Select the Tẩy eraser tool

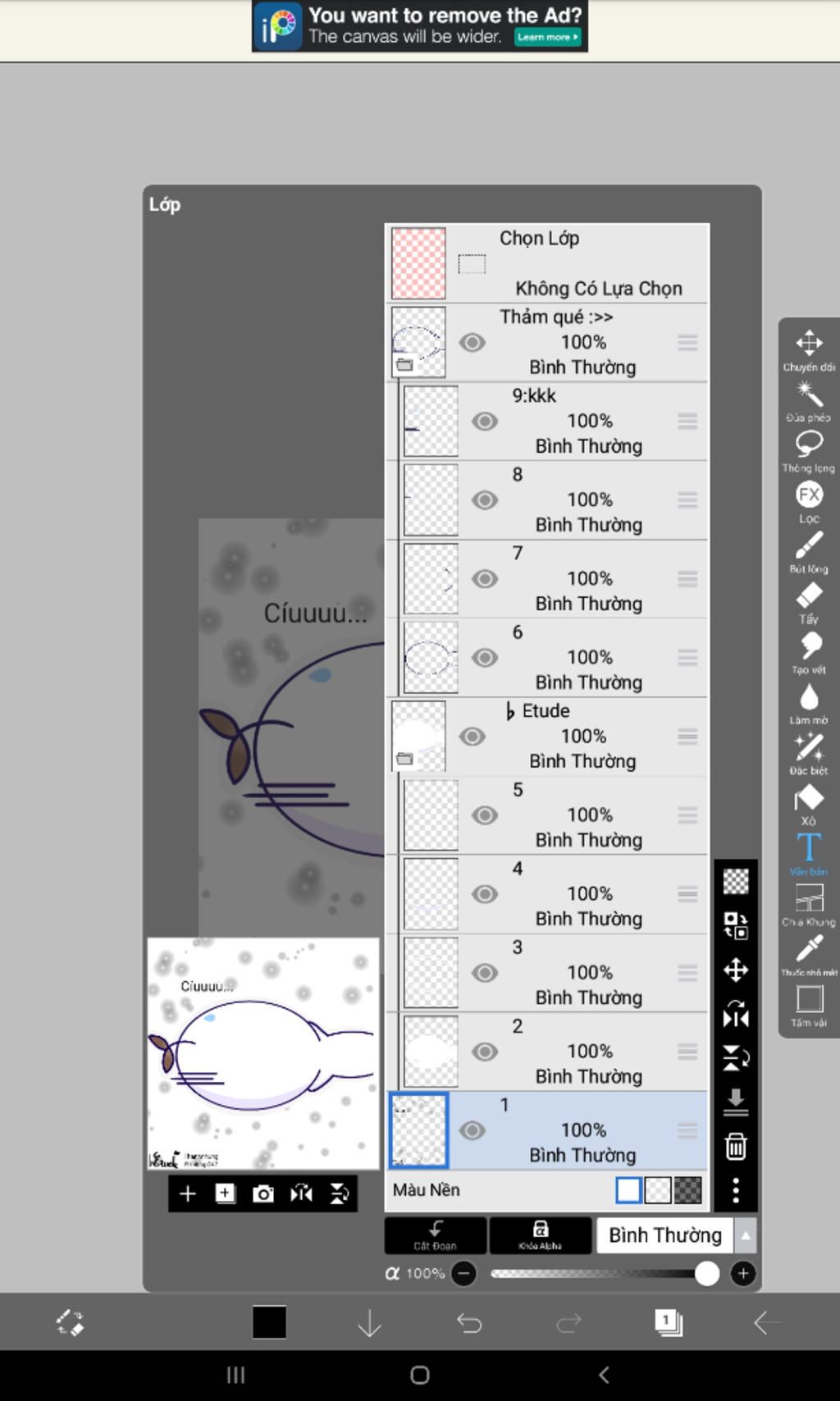click(809, 602)
